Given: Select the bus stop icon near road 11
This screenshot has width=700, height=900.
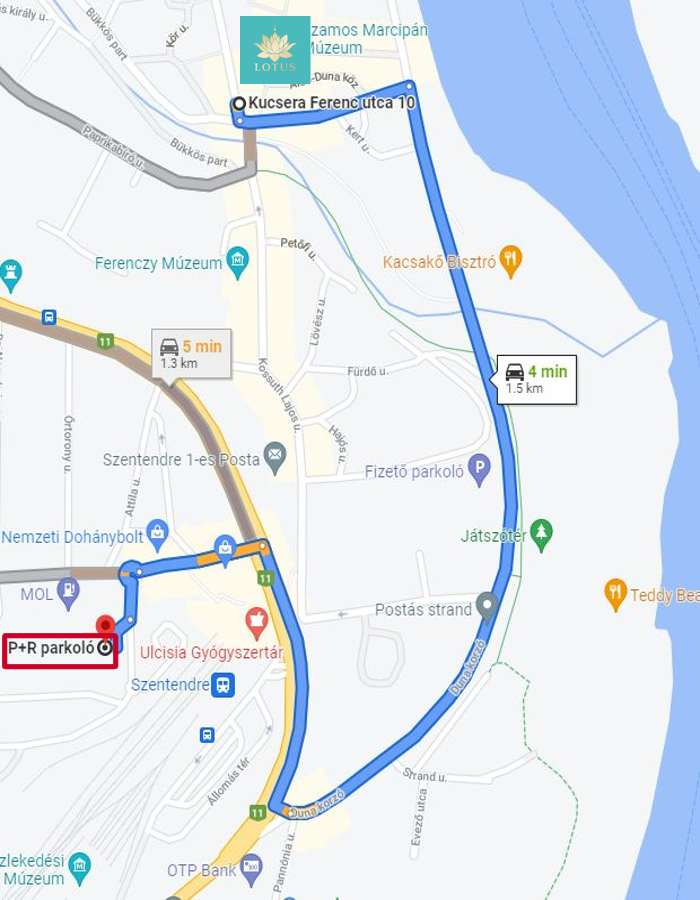Looking at the screenshot, I should 49,316.
